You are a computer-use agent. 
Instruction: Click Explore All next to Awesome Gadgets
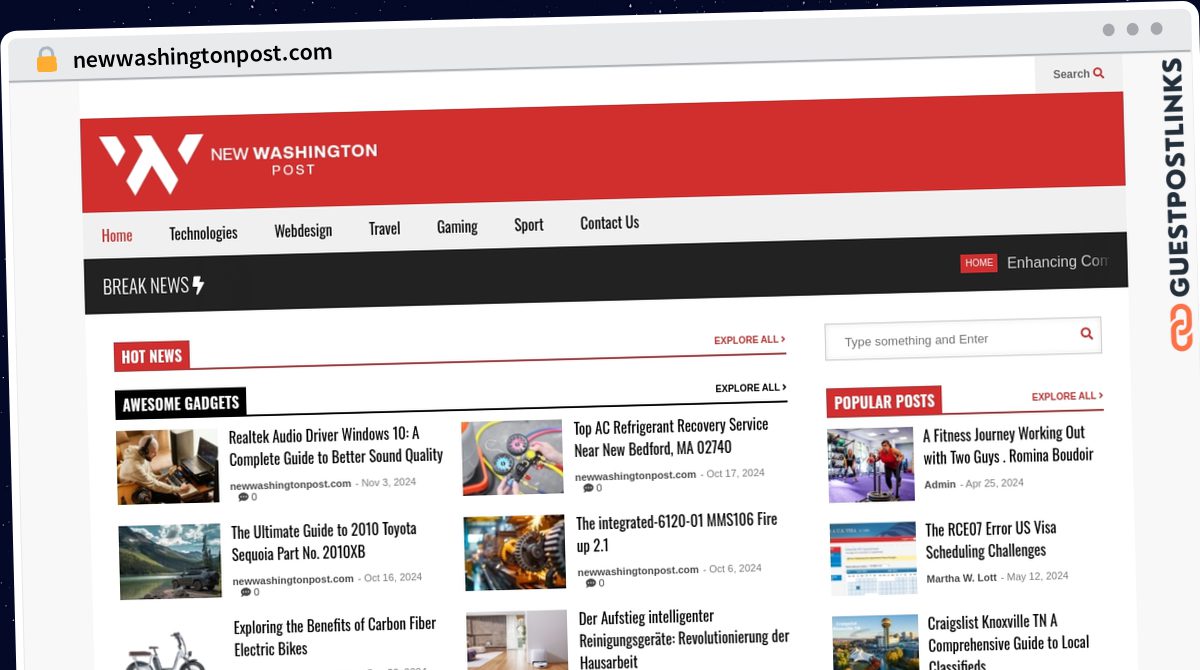pyautogui.click(x=750, y=388)
